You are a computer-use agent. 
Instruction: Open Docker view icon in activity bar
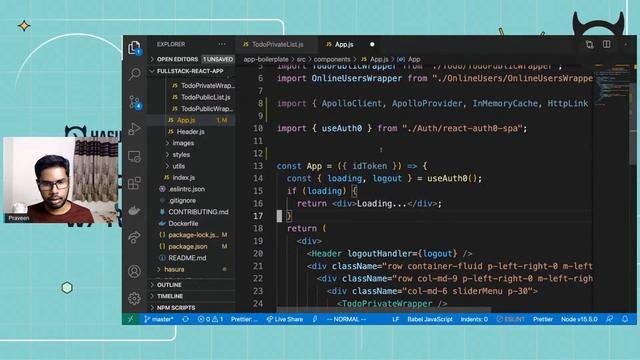tap(134, 211)
